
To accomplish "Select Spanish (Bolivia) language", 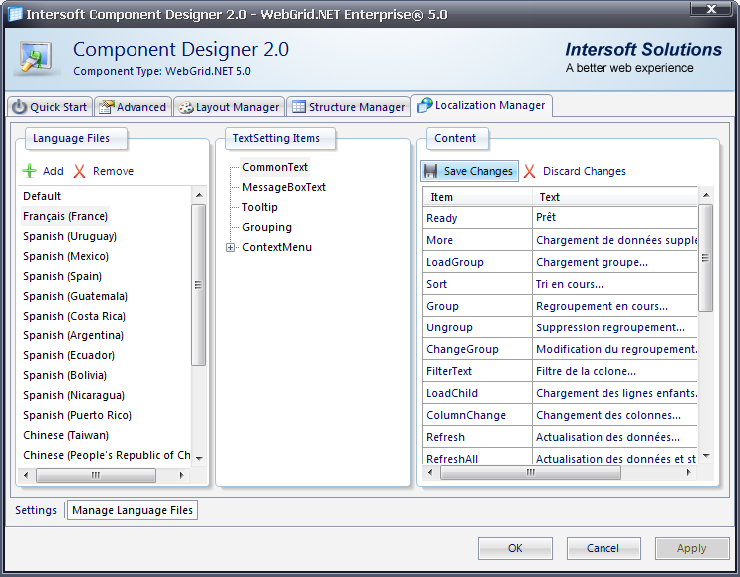I will 65,375.
